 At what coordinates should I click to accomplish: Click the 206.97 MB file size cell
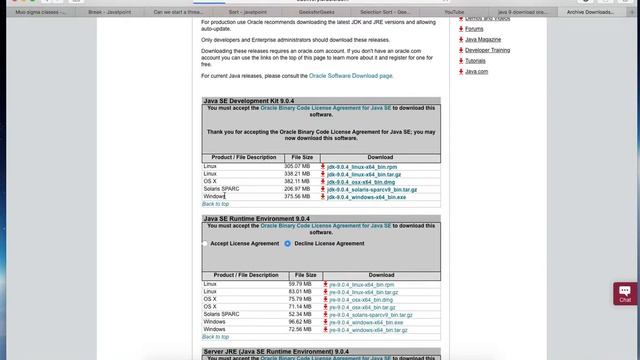(297, 189)
